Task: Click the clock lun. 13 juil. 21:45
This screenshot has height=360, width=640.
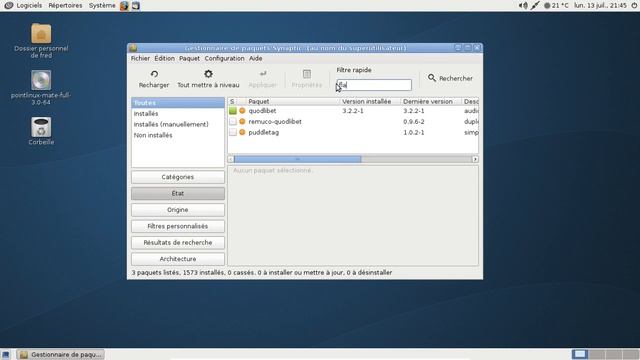Action: pos(600,6)
